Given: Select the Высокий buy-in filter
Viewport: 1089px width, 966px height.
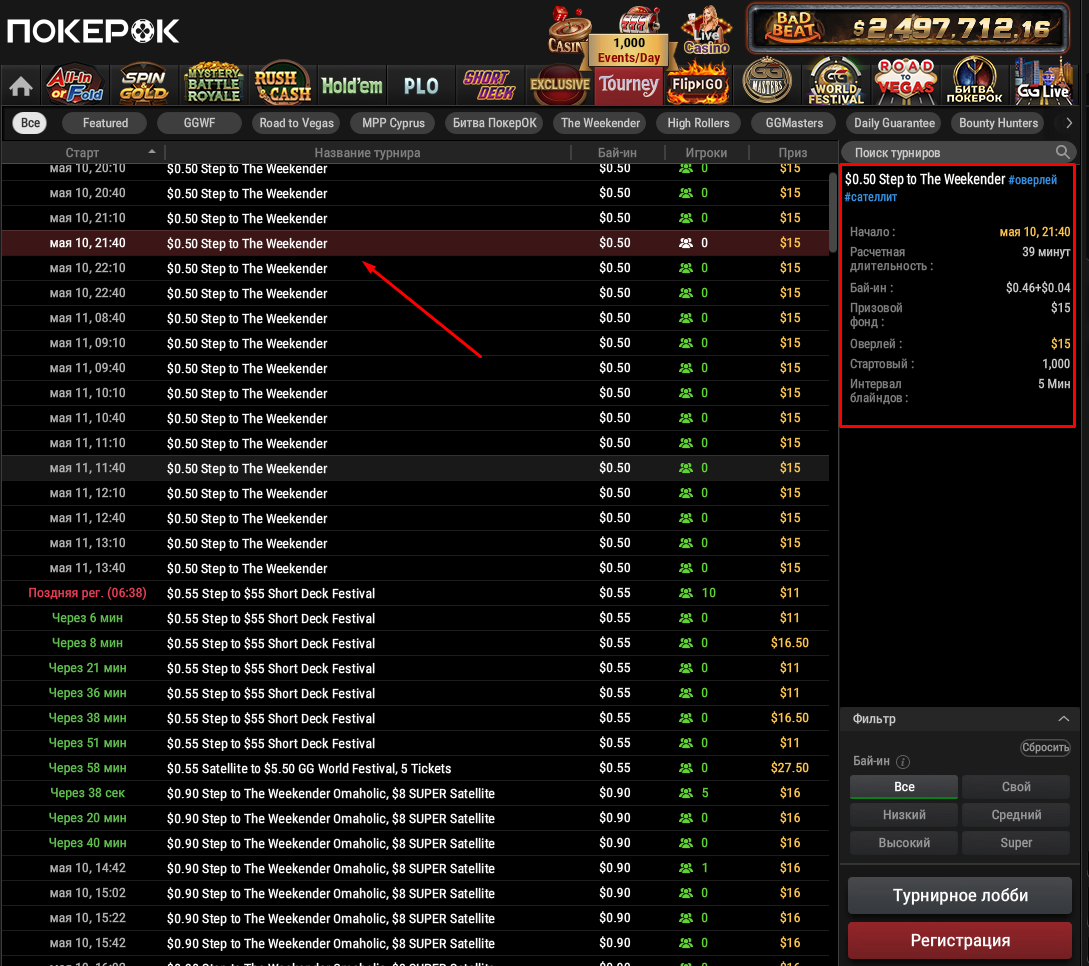Looking at the screenshot, I should [904, 842].
